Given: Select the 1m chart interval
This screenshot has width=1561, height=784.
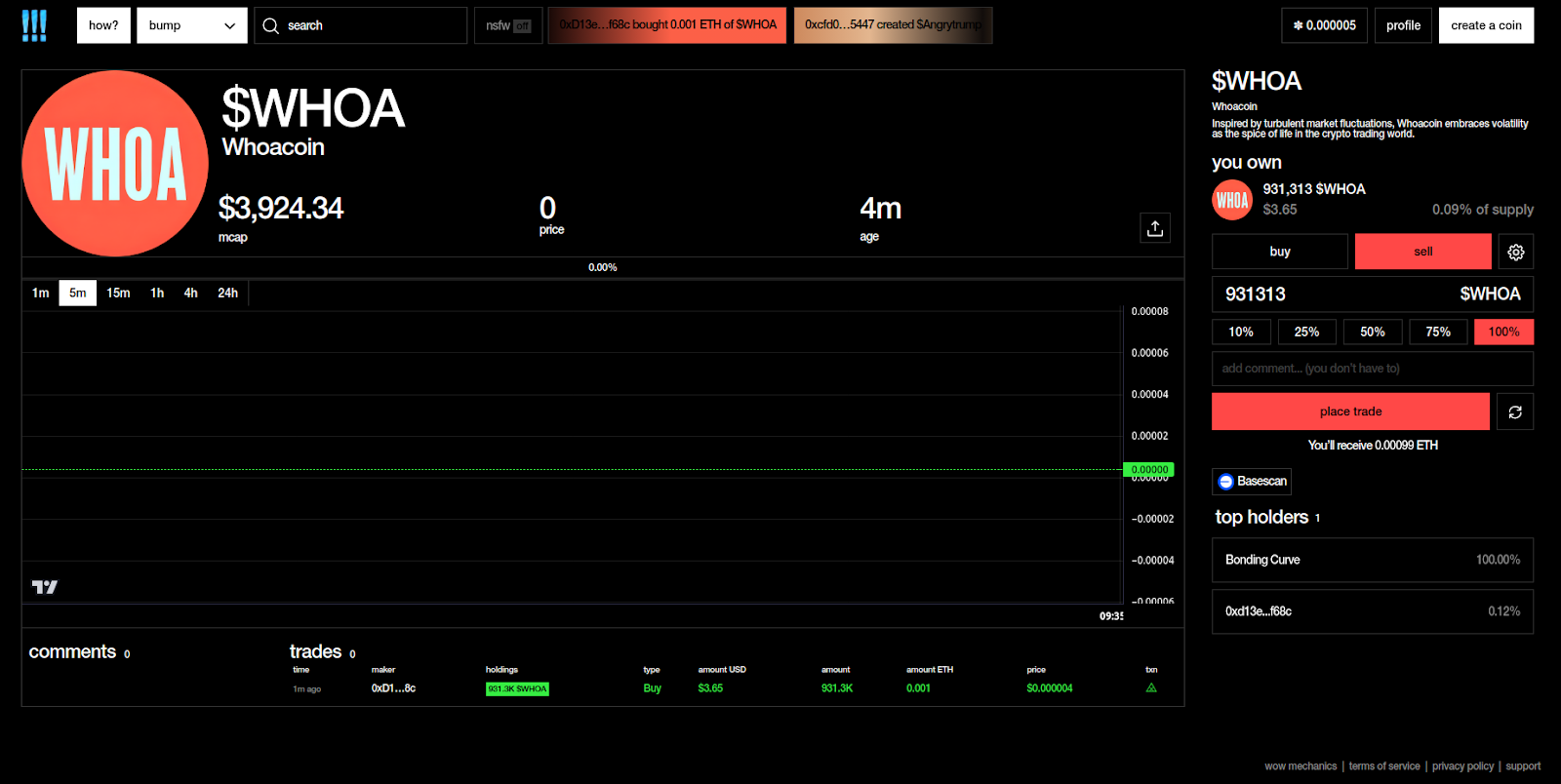Looking at the screenshot, I should coord(40,293).
